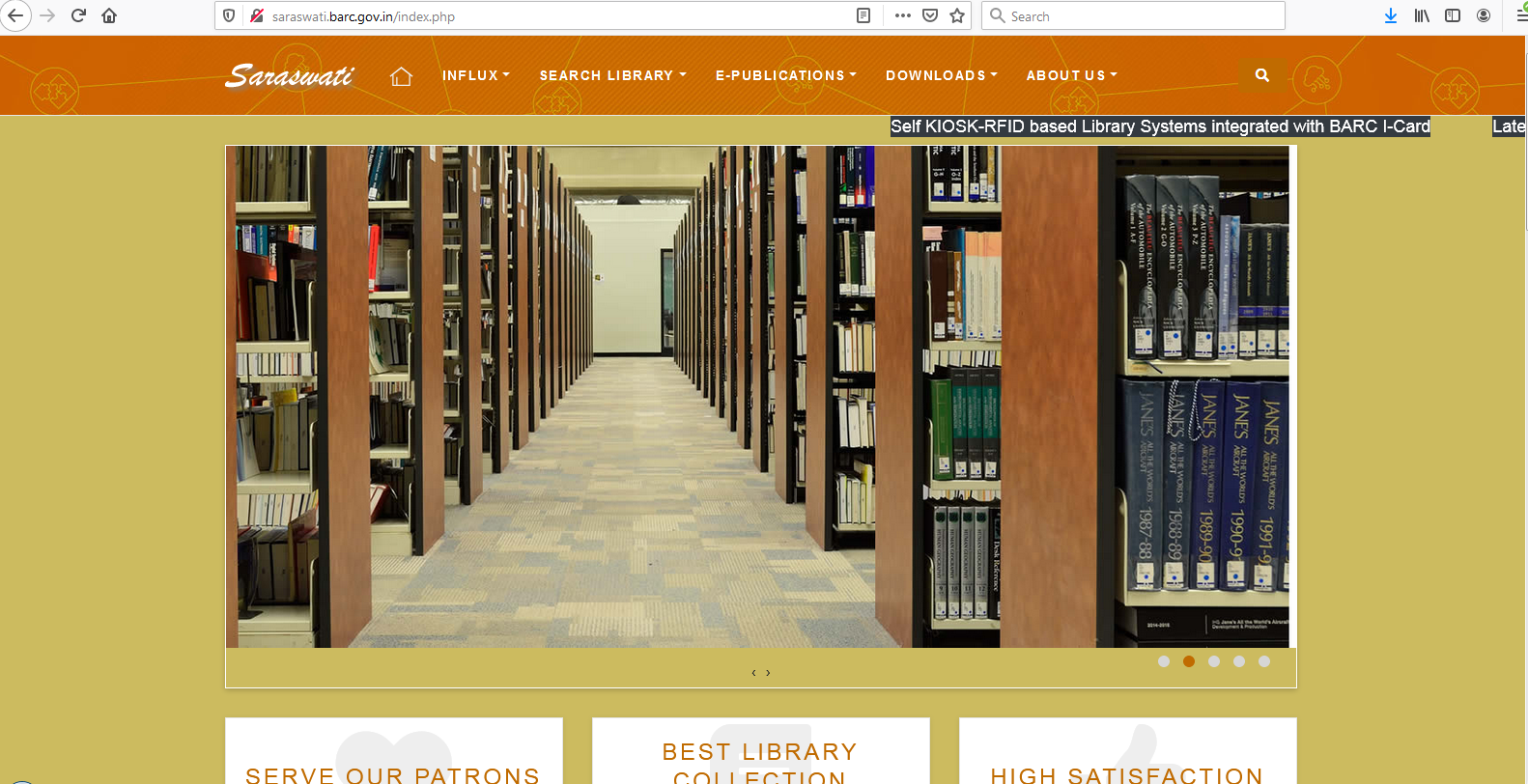The height and width of the screenshot is (784, 1528).
Task: Show the sidebars panel
Action: coord(1453,15)
